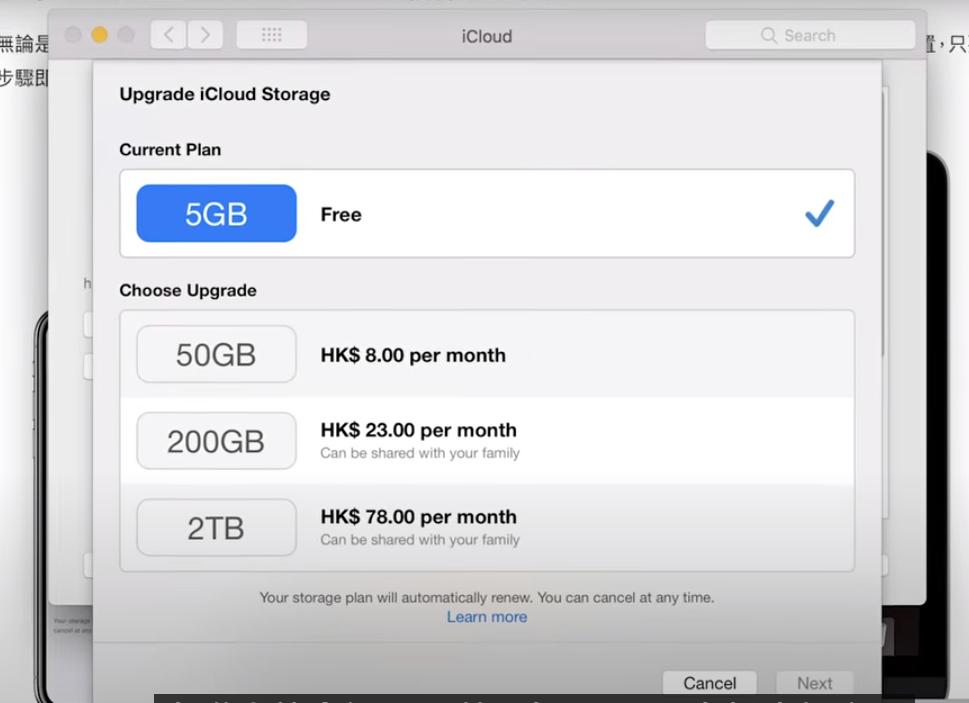Select the 5GB Free current plan
The image size is (969, 703).
487,214
